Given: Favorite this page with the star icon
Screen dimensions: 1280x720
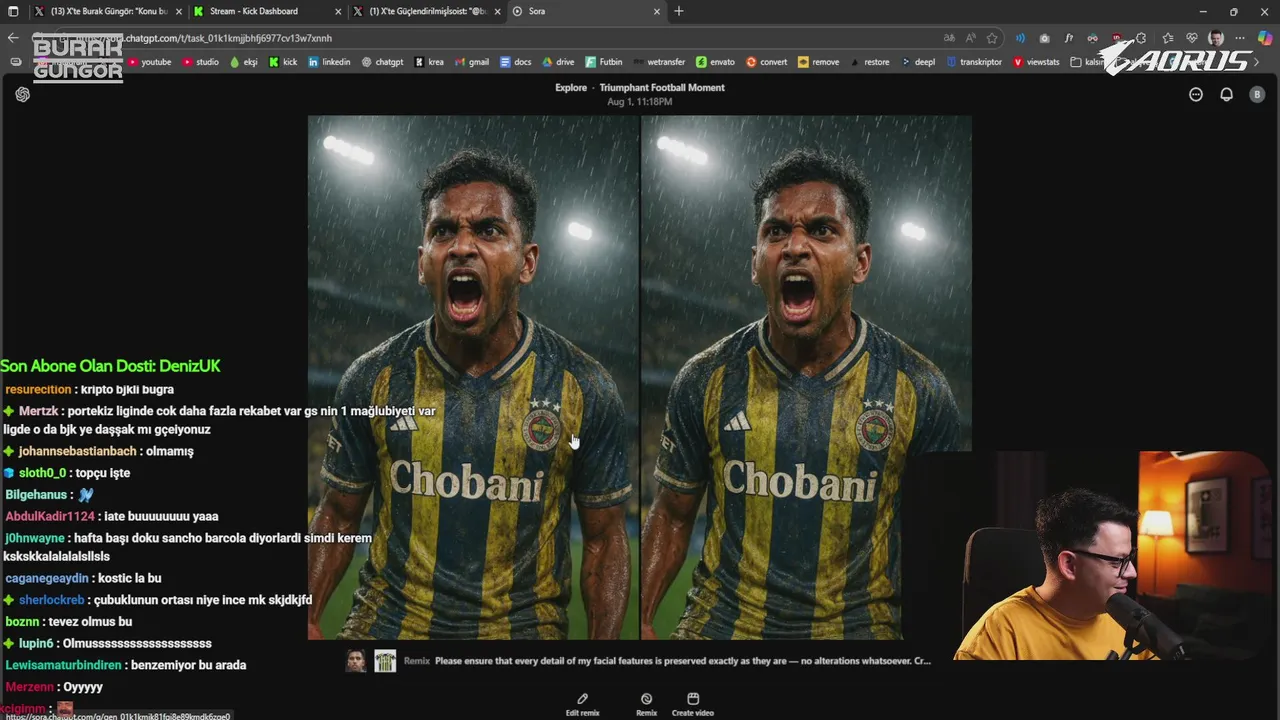Looking at the screenshot, I should [x=992, y=38].
